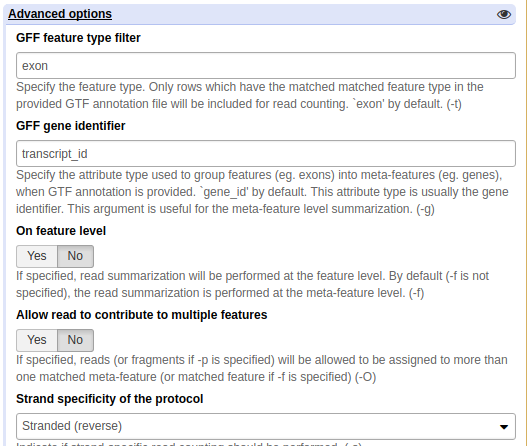Image resolution: width=530 pixels, height=446 pixels.
Task: Click the exon feature type help text
Action: (x=249, y=95)
